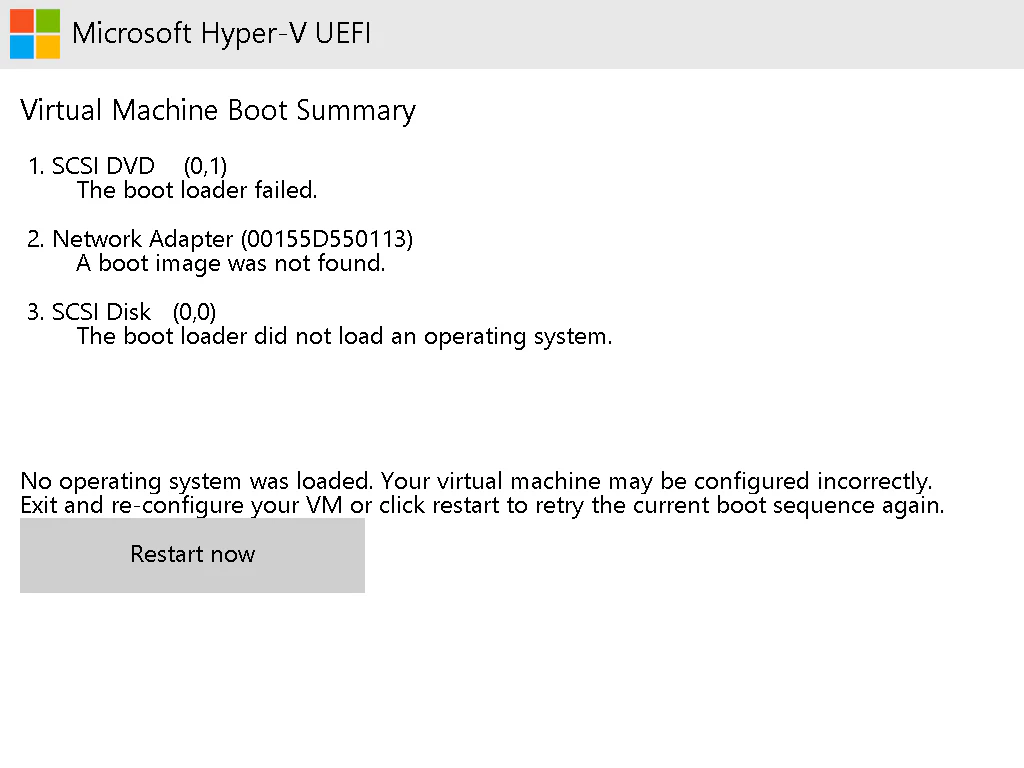
Task: Click the Restart now button
Action: pos(192,554)
